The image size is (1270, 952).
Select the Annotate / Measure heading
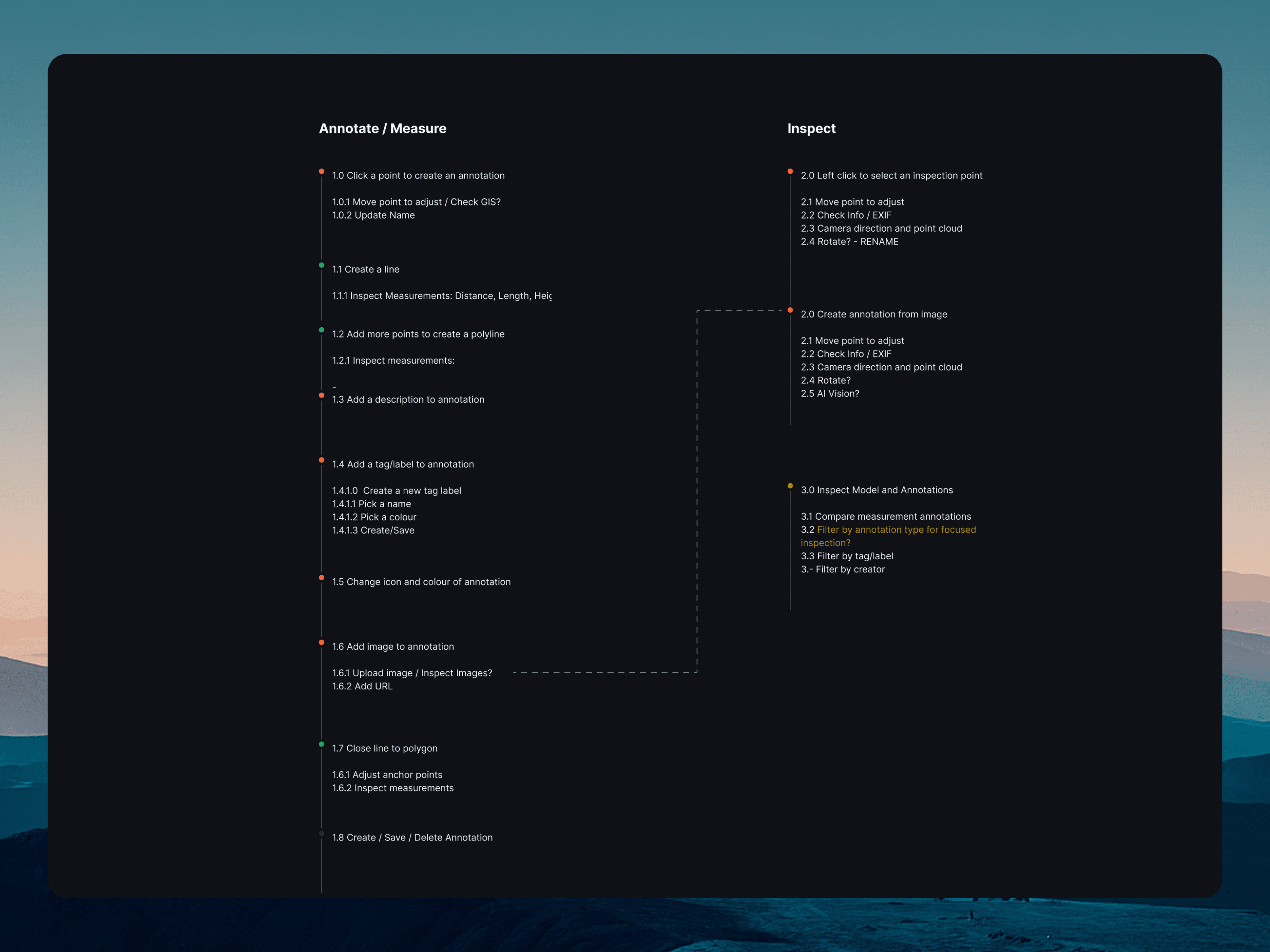[x=382, y=129]
